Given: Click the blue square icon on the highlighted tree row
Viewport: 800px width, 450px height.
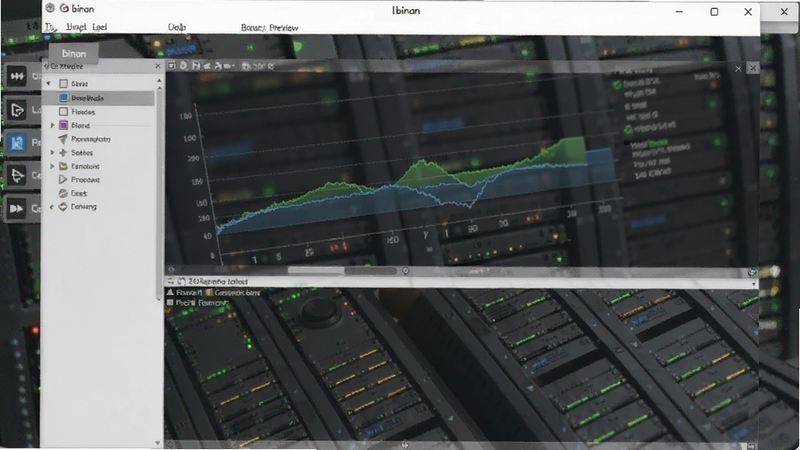Looking at the screenshot, I should (x=63, y=98).
